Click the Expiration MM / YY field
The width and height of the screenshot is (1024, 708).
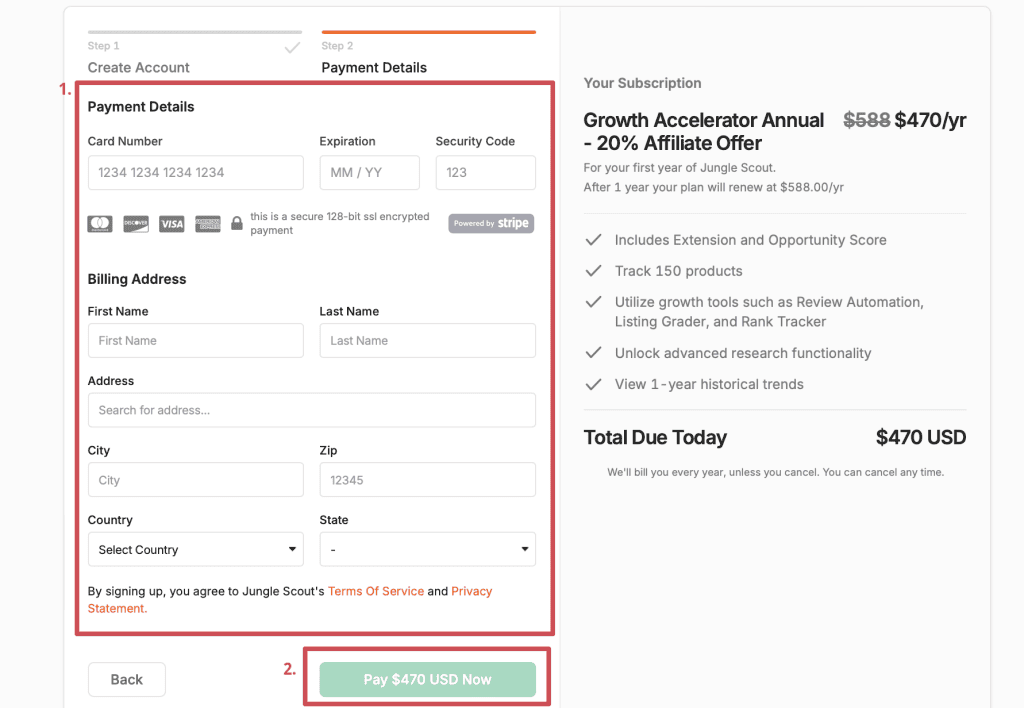(370, 172)
